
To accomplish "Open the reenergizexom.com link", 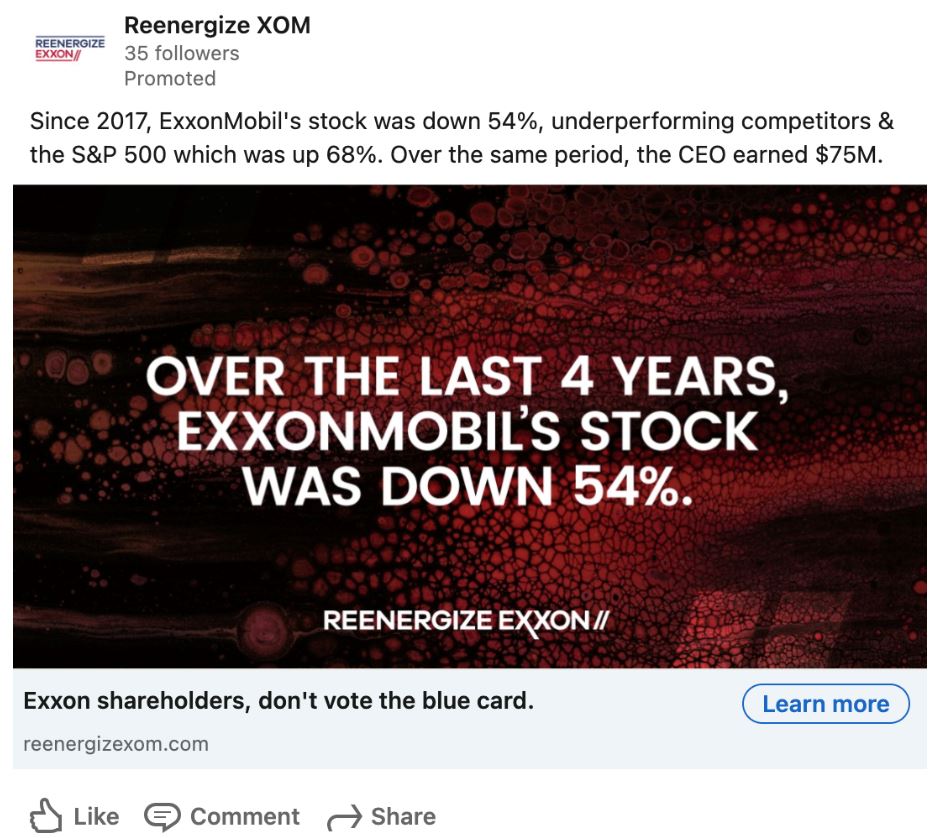I will 116,743.
